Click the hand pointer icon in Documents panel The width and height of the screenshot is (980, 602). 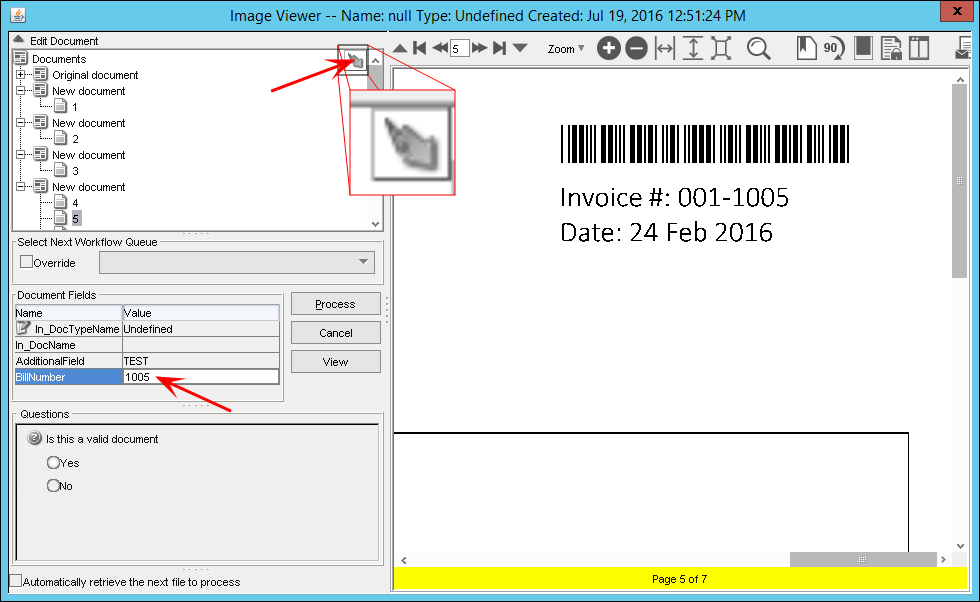point(354,60)
